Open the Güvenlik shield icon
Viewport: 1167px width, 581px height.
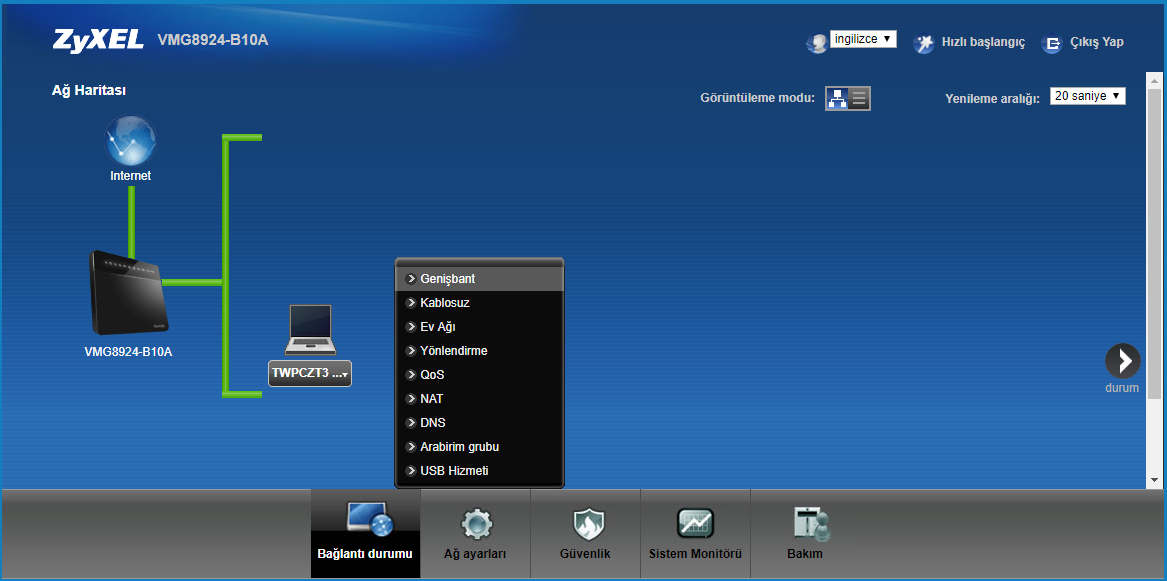(x=588, y=524)
